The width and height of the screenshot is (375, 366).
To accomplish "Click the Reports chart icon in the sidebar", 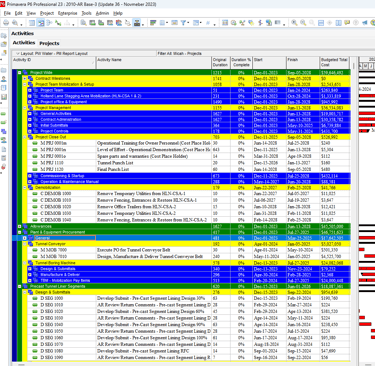I will pos(4,97).
